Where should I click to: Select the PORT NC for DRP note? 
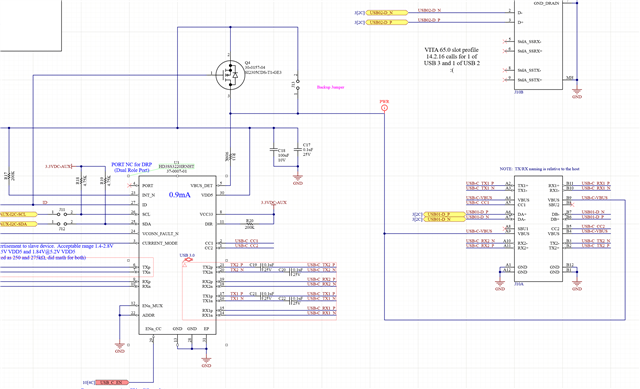(x=131, y=167)
